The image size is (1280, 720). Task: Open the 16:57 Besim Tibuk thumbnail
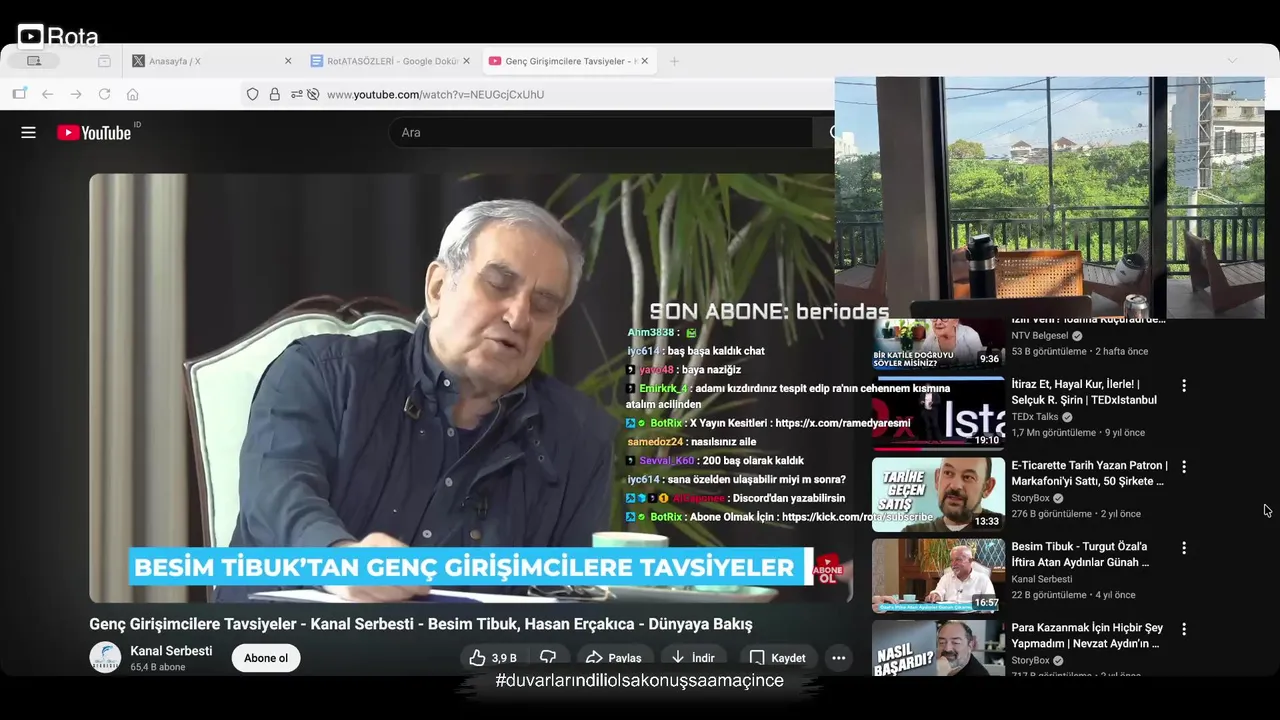click(938, 576)
